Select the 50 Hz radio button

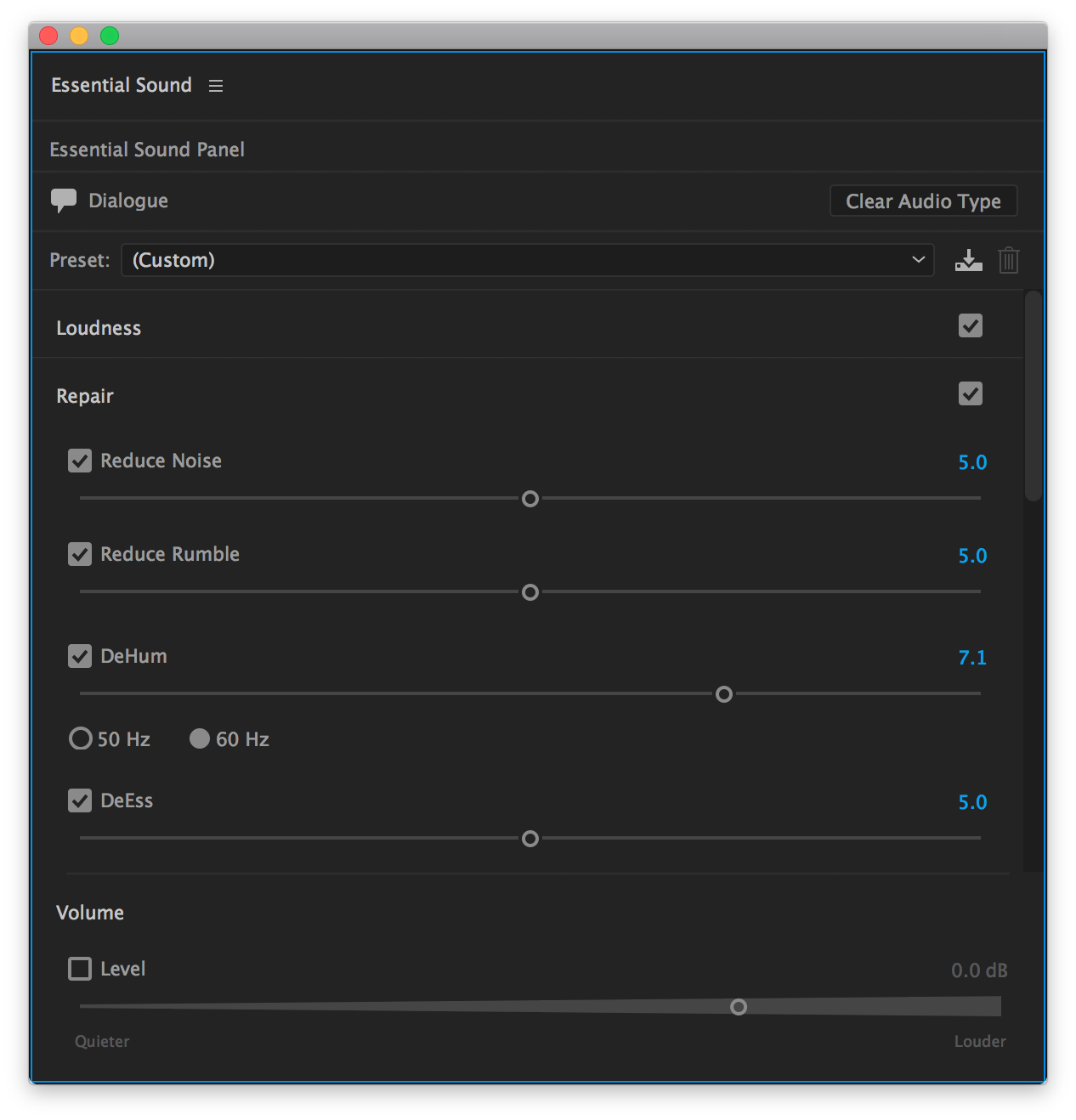[x=81, y=738]
